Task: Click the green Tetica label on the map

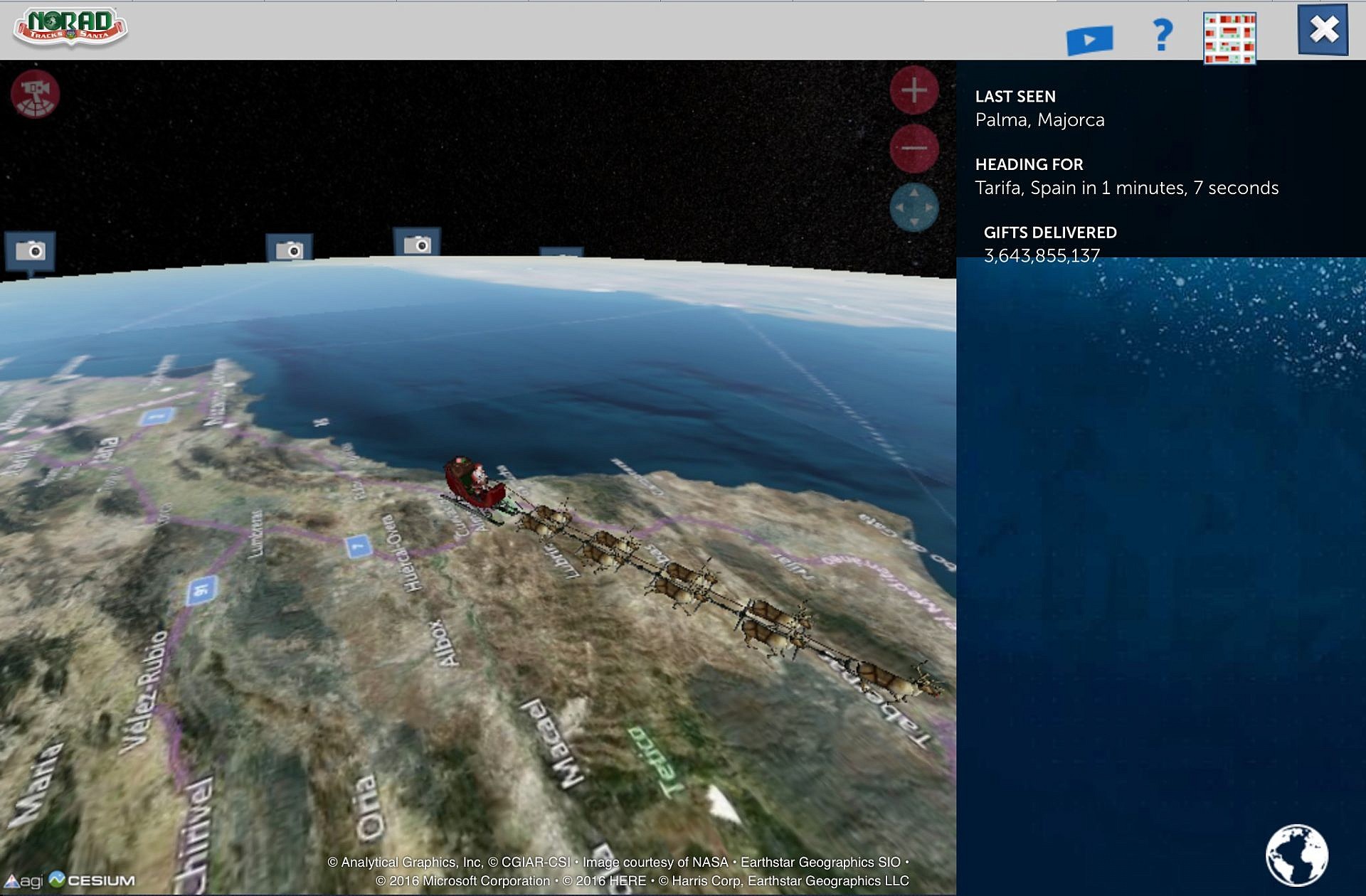Action: (657, 762)
